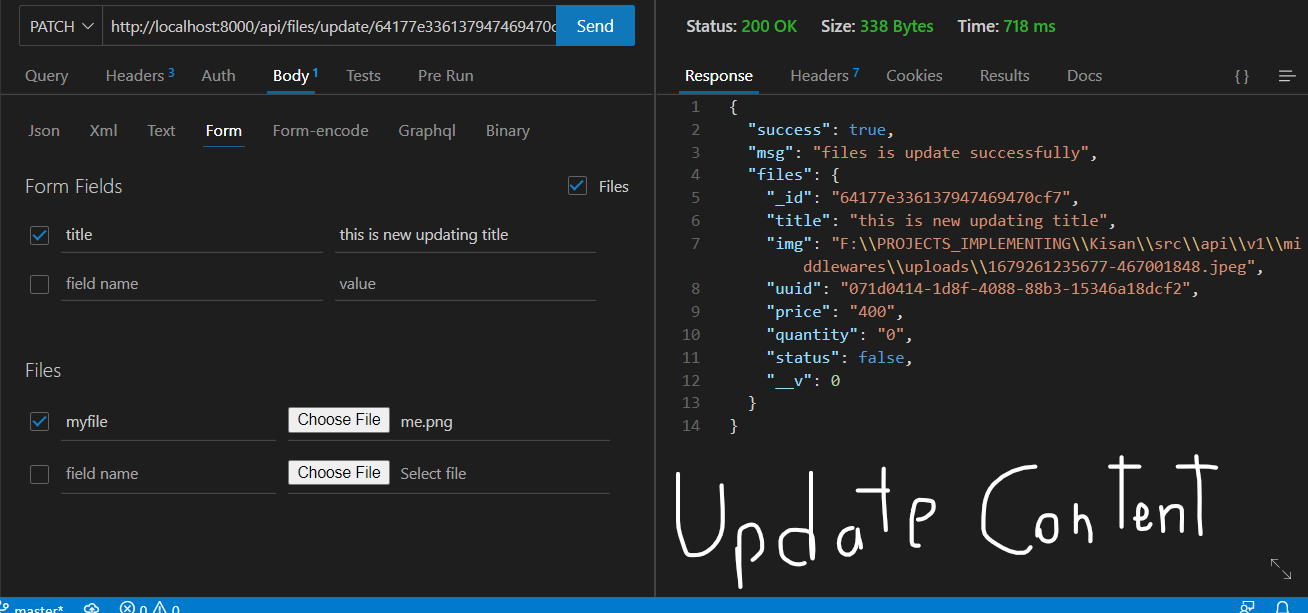Click the "__v": 0 line
1308x613 pixels.
[x=803, y=380]
